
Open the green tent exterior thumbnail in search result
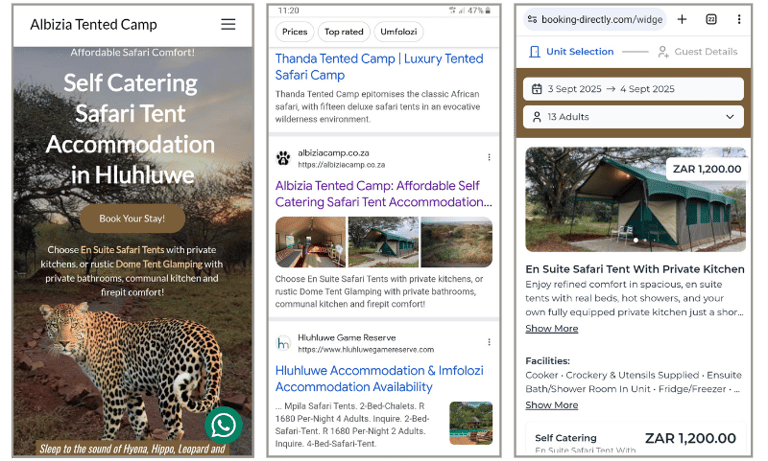(383, 242)
